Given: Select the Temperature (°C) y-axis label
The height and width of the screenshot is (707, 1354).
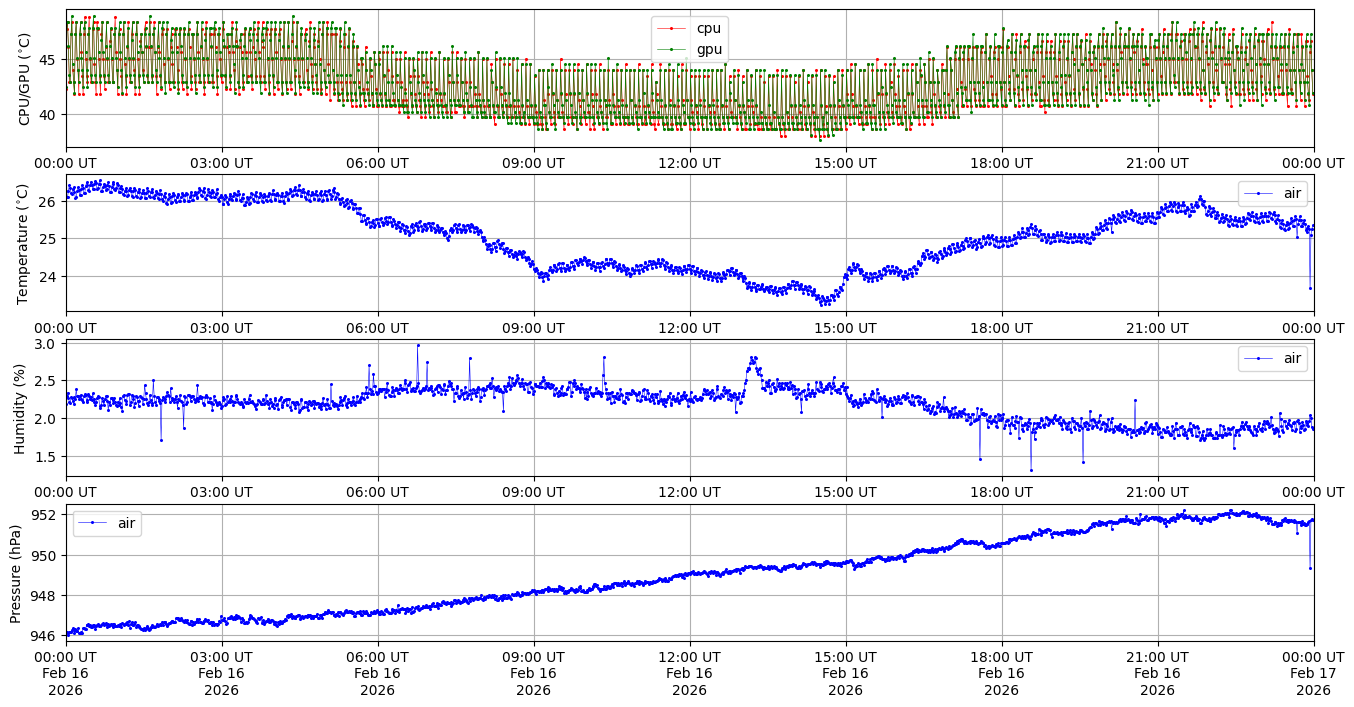Looking at the screenshot, I should (25, 243).
